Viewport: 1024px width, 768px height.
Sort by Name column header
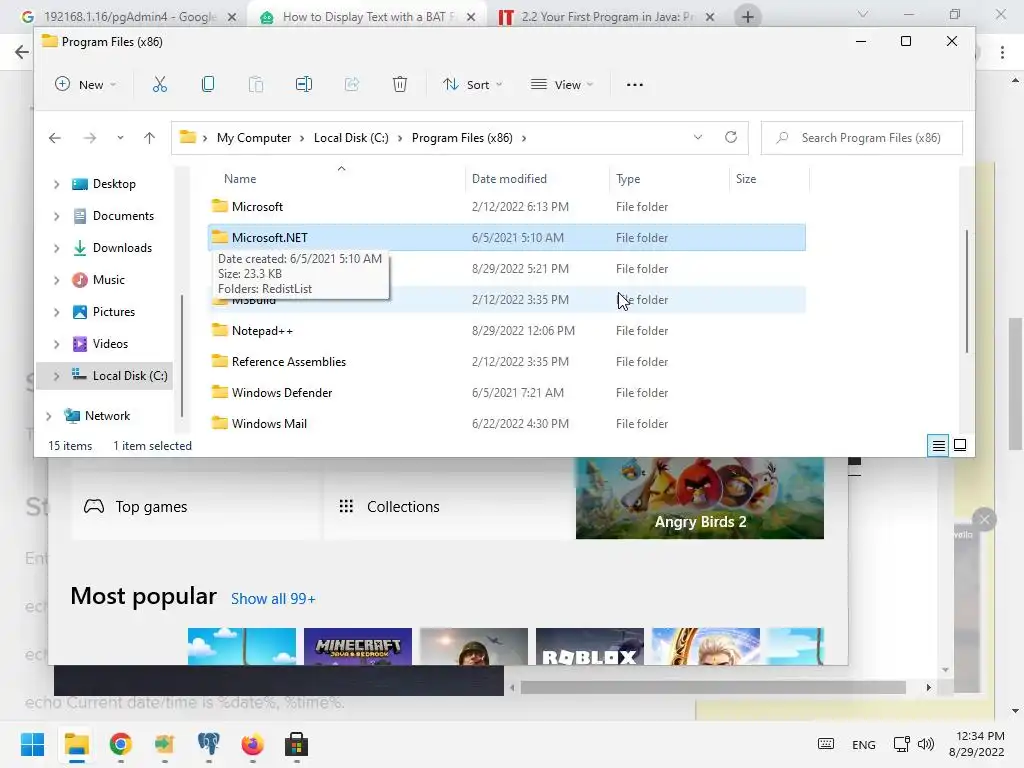coord(240,178)
